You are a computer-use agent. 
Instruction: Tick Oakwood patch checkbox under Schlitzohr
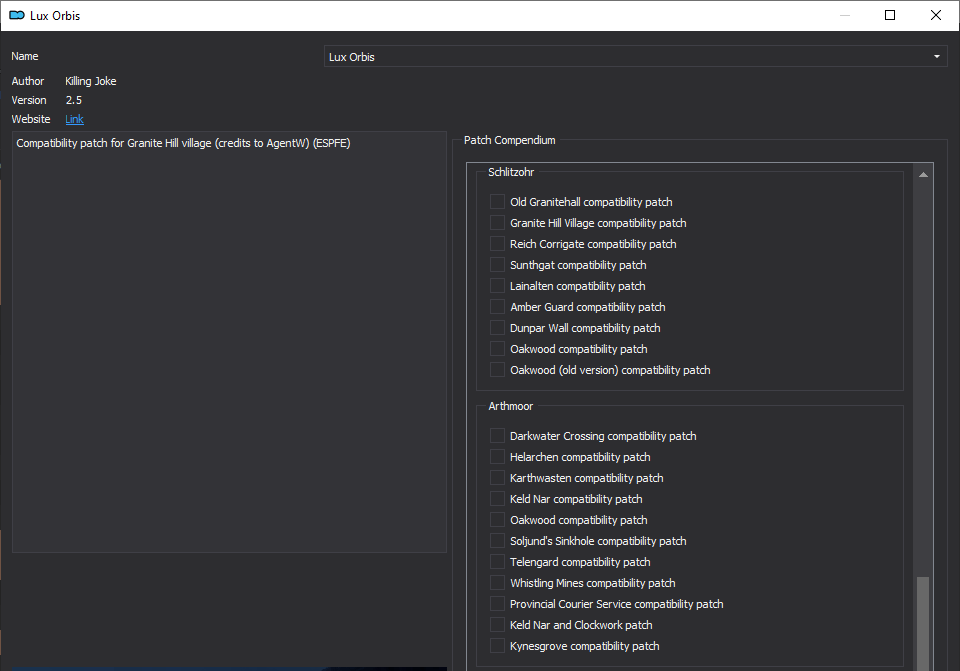[497, 349]
